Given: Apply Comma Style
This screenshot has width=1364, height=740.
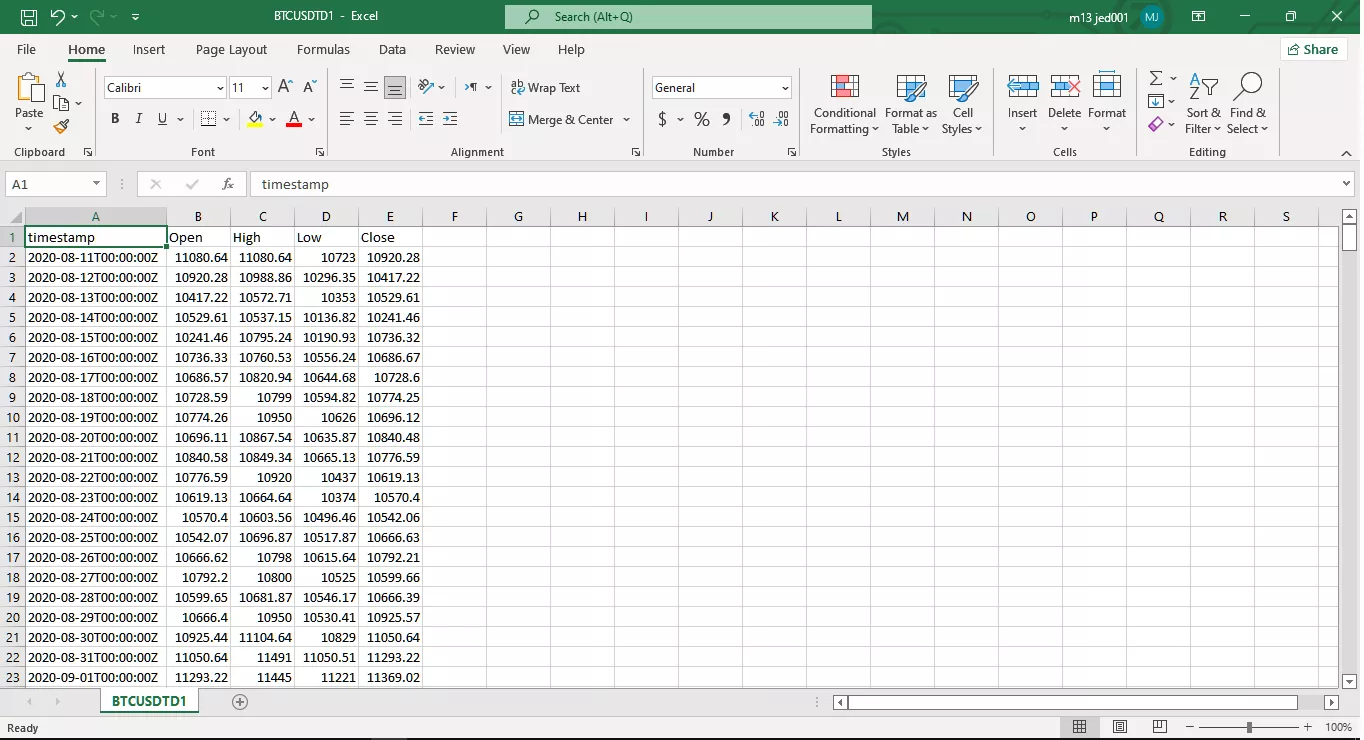Looking at the screenshot, I should pyautogui.click(x=726, y=119).
